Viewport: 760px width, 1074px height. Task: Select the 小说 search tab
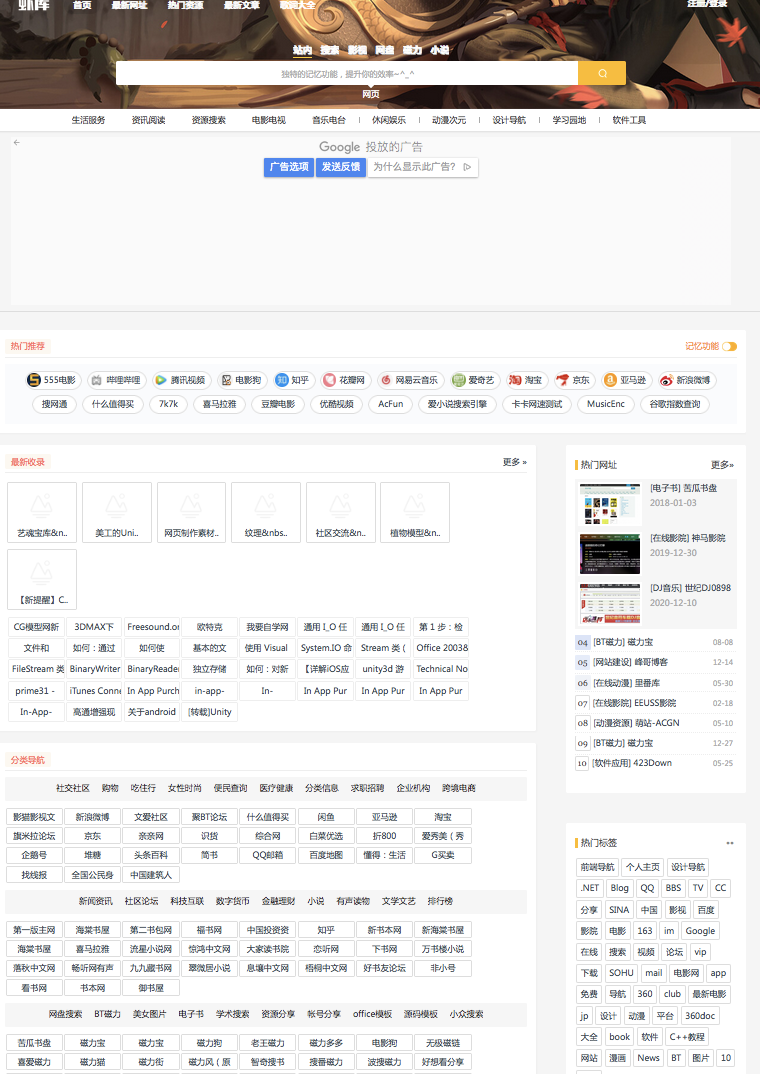[440, 50]
